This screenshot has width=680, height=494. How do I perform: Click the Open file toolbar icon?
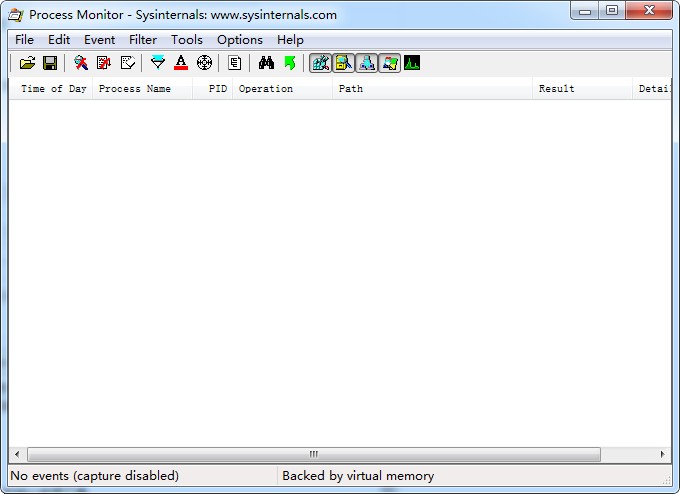(27, 63)
